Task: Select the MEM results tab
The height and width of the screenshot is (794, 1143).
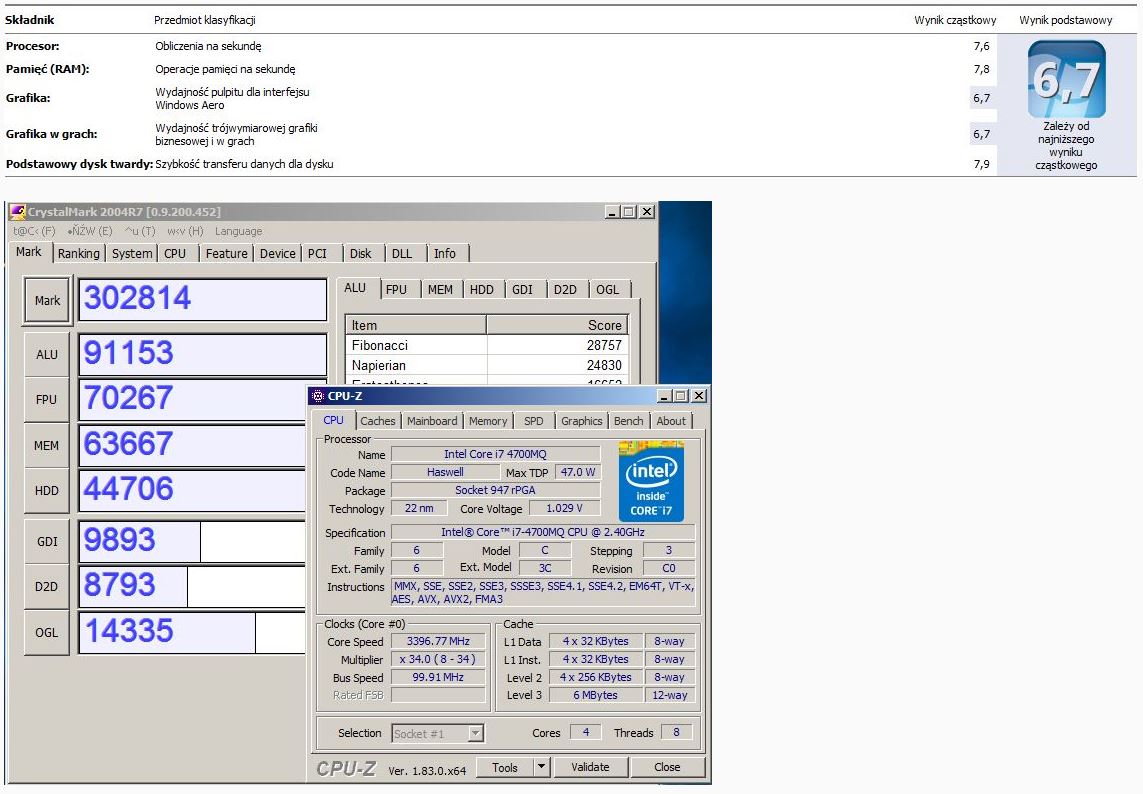Action: tap(440, 289)
